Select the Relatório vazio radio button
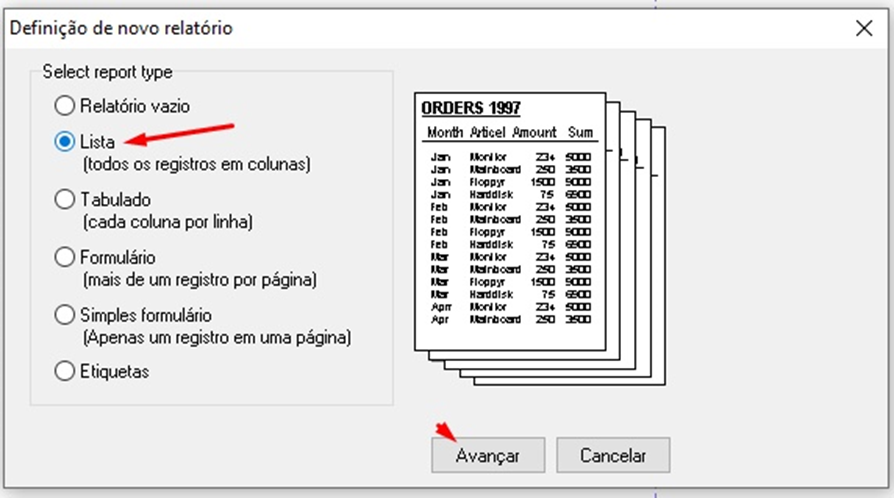The image size is (894, 498). (65, 104)
